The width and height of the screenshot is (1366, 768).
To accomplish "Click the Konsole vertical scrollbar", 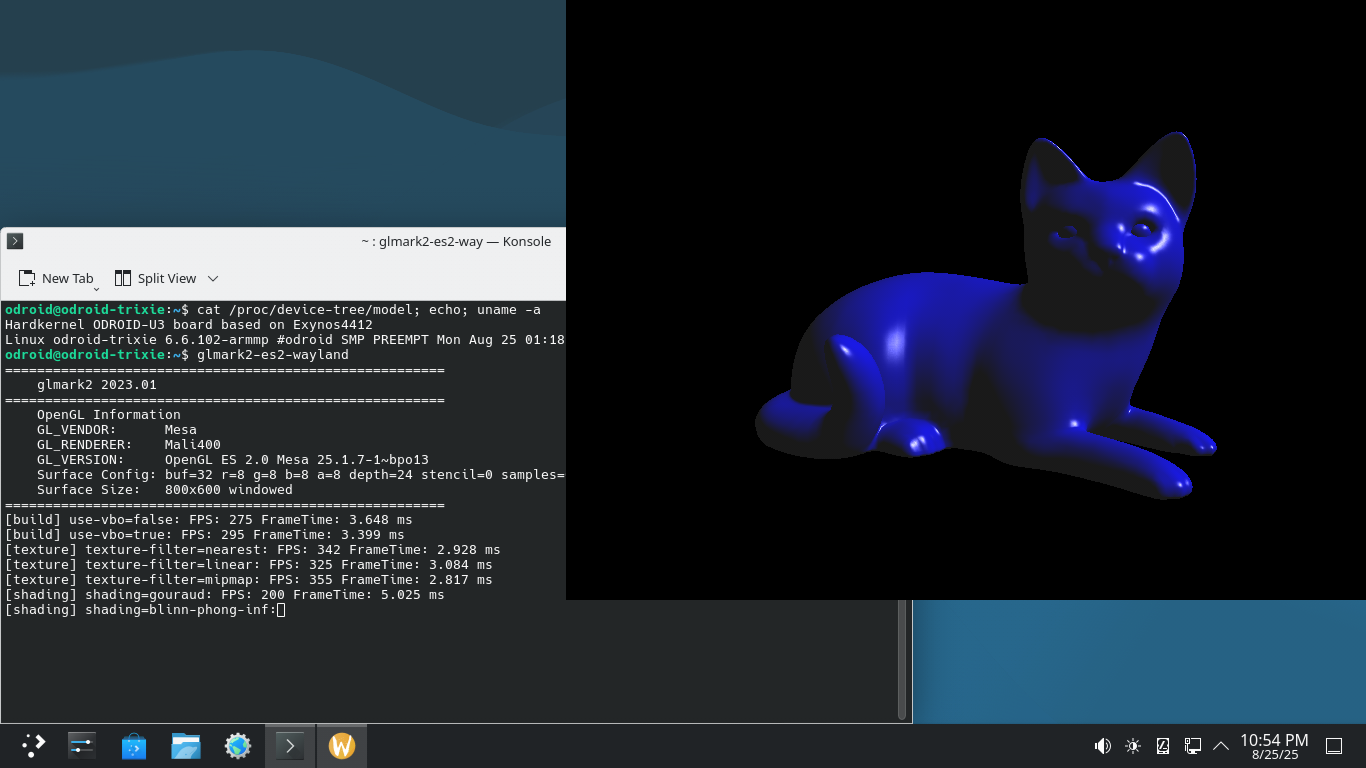I will tap(902, 660).
